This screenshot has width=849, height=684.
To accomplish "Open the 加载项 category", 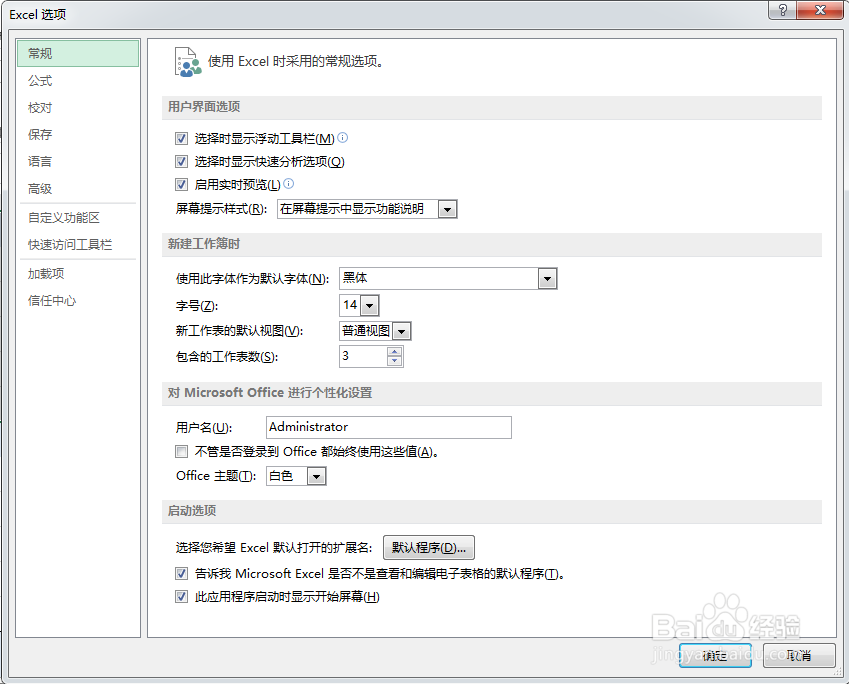I will [x=78, y=273].
